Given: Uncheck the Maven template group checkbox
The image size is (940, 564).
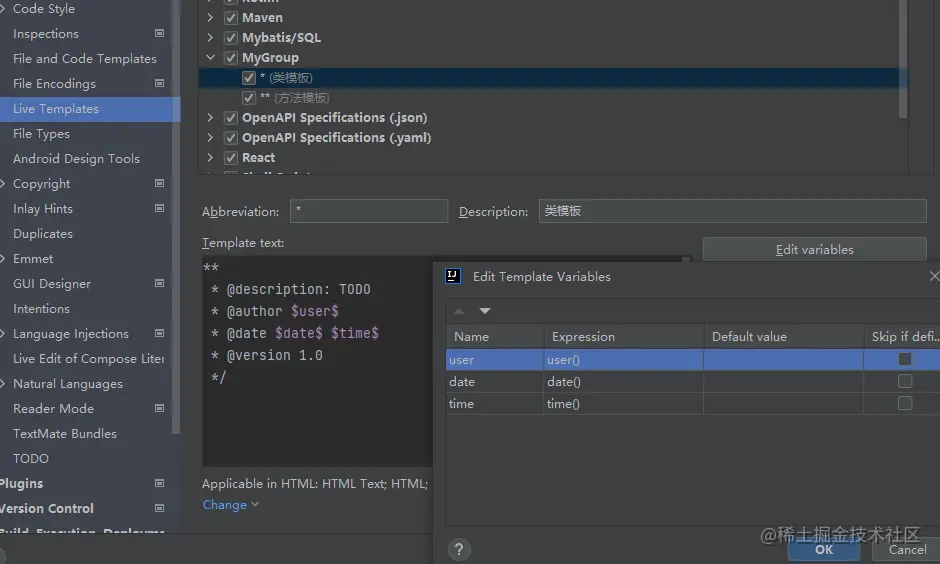Looking at the screenshot, I should (x=231, y=18).
